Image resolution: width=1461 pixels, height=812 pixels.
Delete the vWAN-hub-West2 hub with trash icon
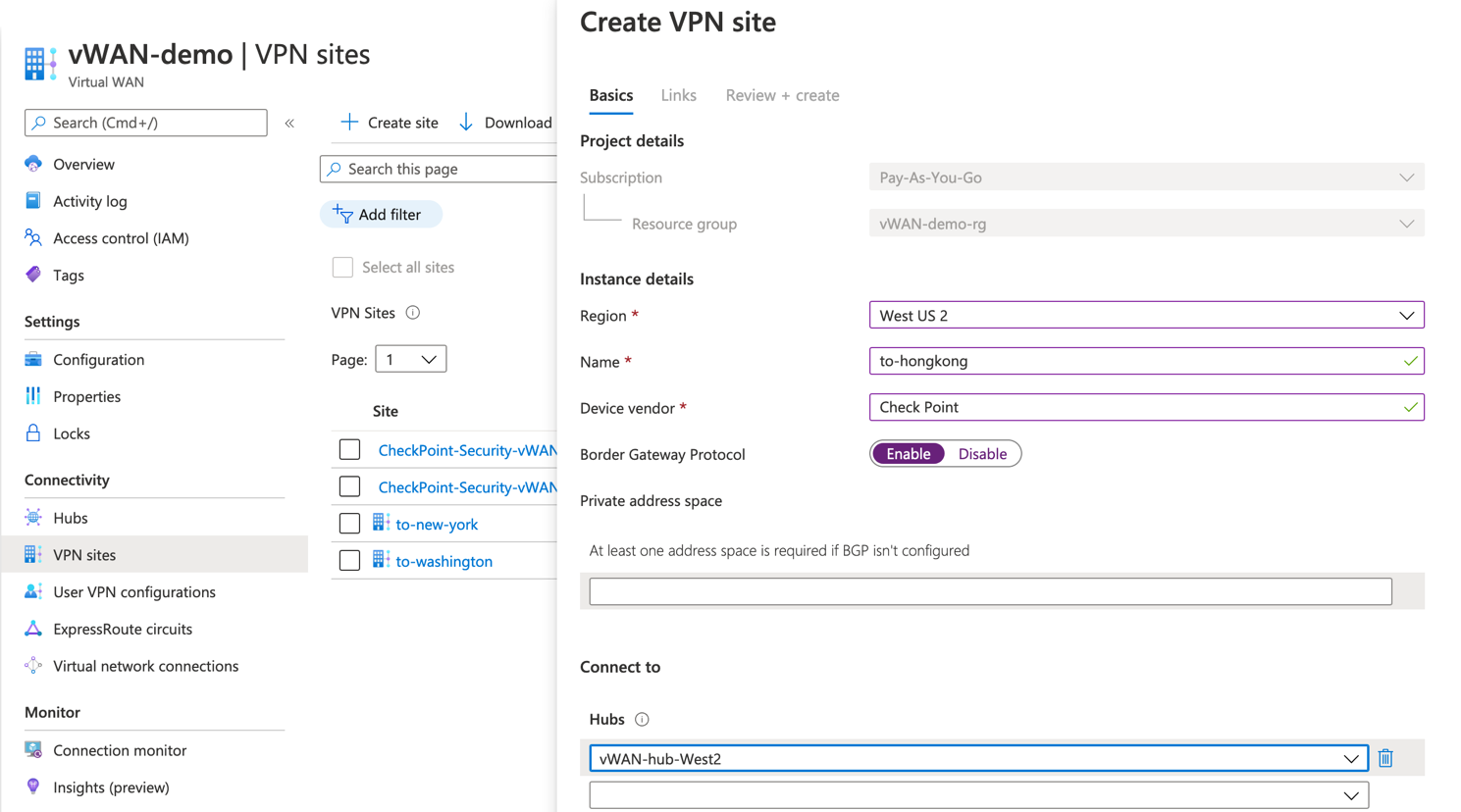[x=1385, y=758]
